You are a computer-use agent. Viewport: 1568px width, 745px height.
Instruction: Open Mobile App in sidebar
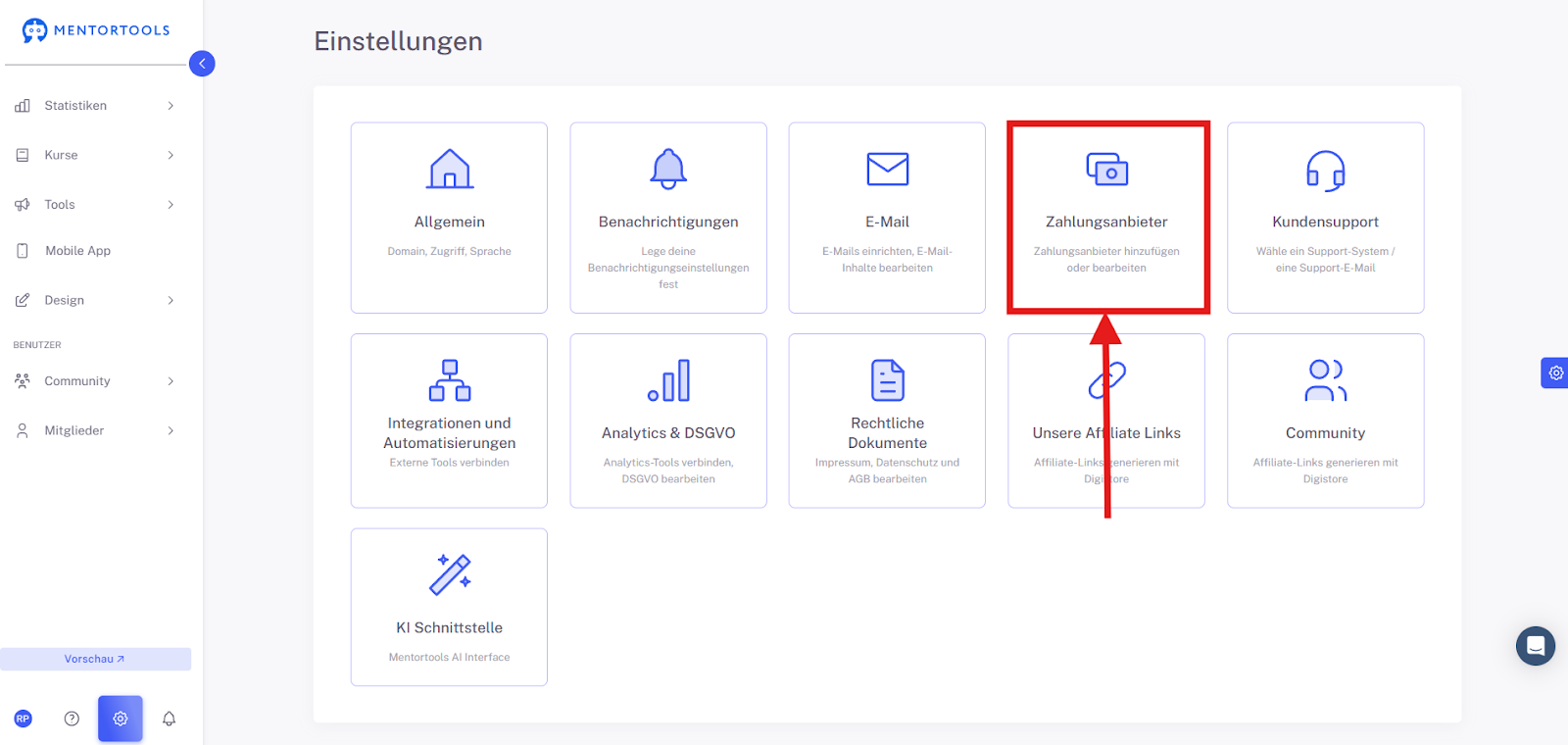(77, 251)
